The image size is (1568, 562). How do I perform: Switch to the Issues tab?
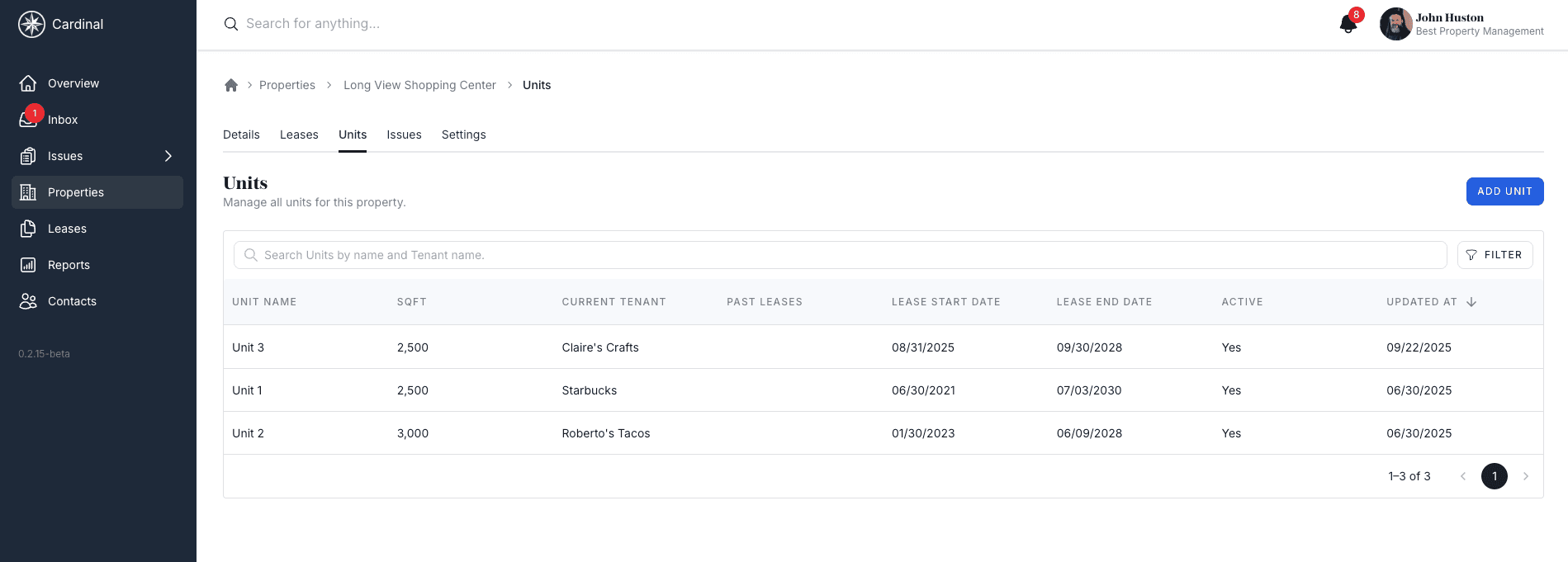404,135
